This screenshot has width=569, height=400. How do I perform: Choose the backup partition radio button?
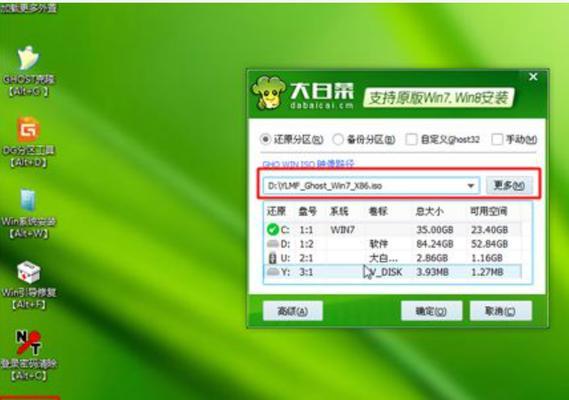tap(338, 139)
